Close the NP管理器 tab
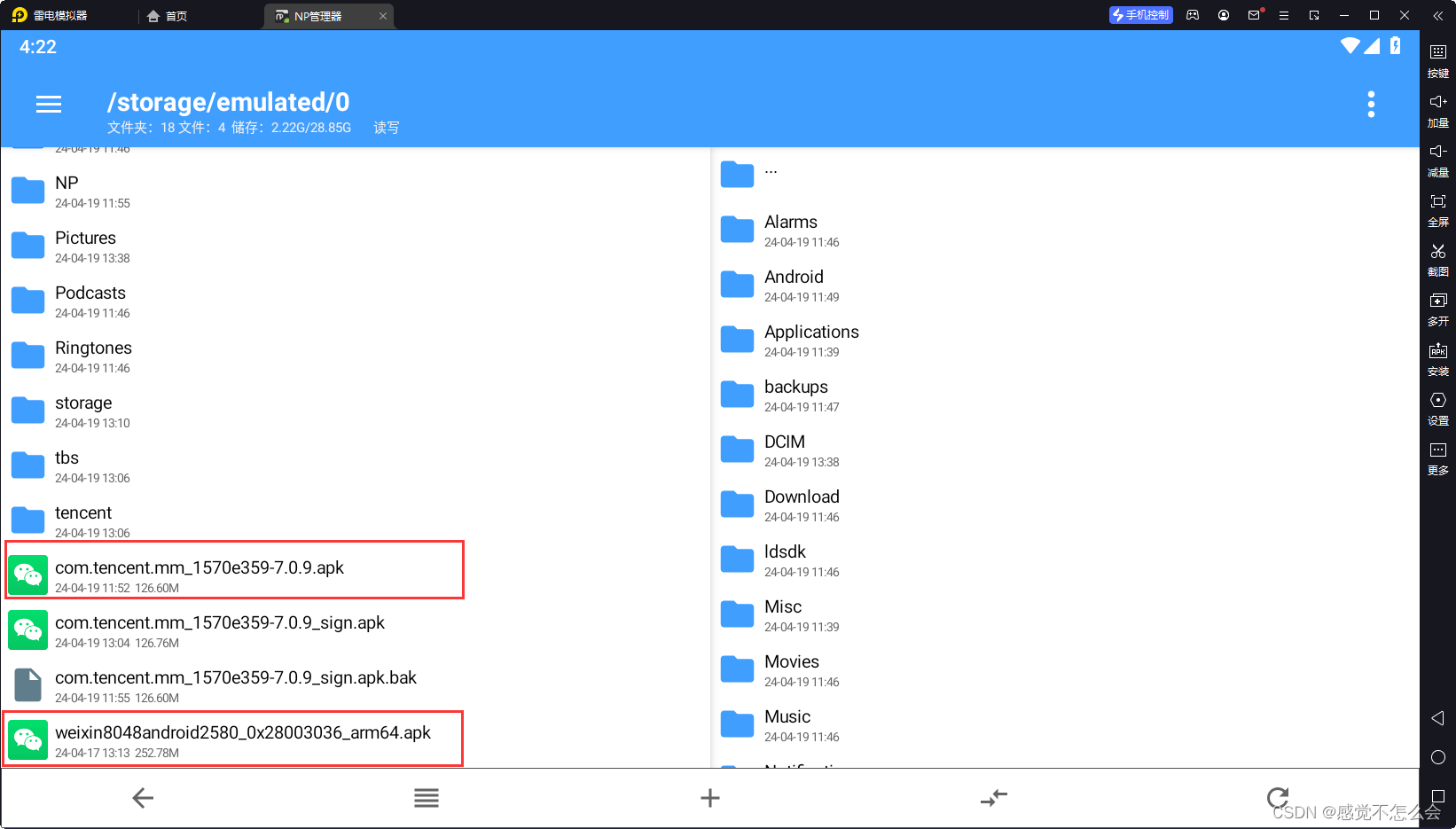The height and width of the screenshot is (829, 1456). tap(383, 16)
